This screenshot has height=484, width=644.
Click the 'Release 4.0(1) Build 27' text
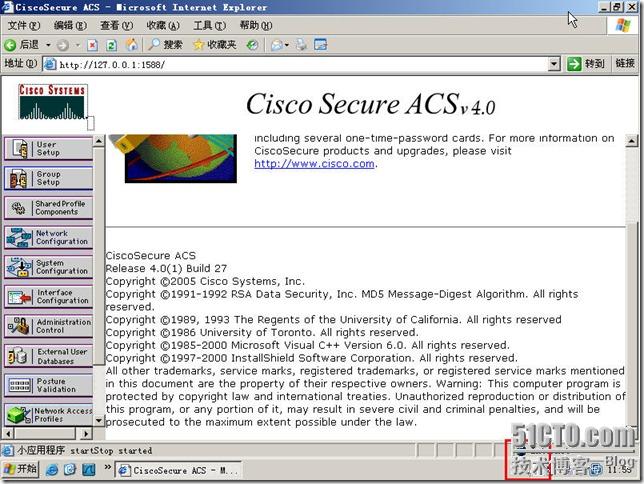point(166,268)
